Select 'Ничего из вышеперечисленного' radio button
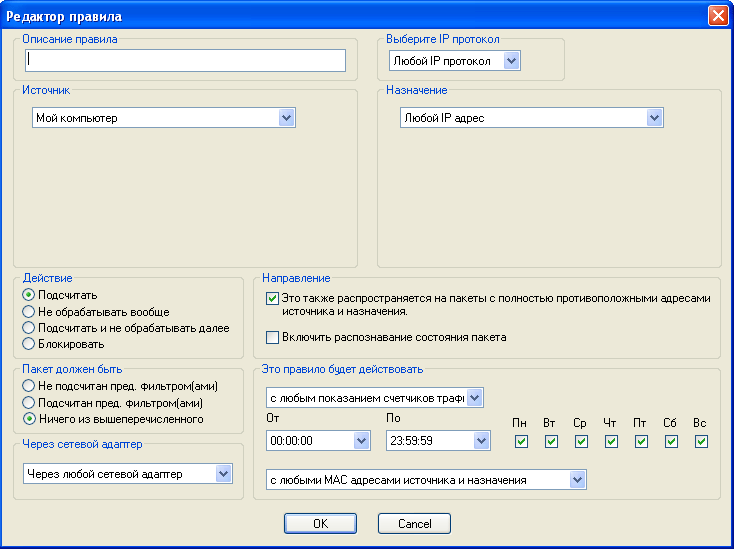The width and height of the screenshot is (734, 549). pyautogui.click(x=29, y=419)
